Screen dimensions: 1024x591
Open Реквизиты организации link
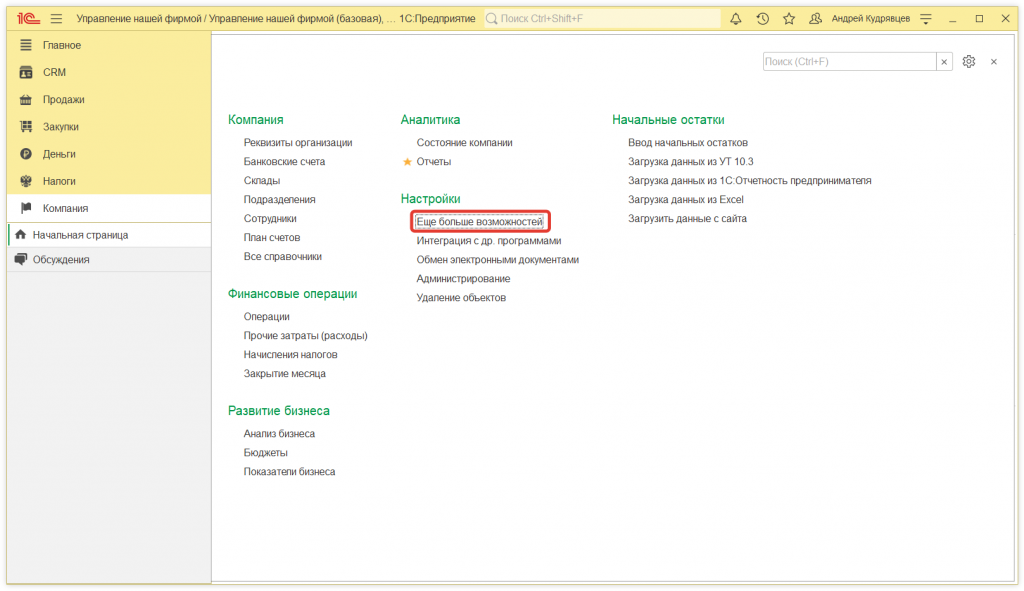298,143
